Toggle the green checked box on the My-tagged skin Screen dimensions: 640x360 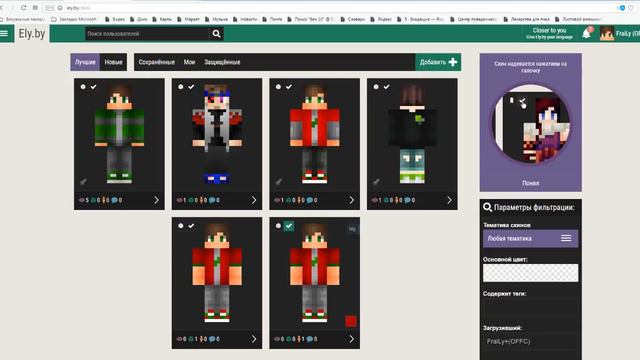pyautogui.click(x=289, y=225)
